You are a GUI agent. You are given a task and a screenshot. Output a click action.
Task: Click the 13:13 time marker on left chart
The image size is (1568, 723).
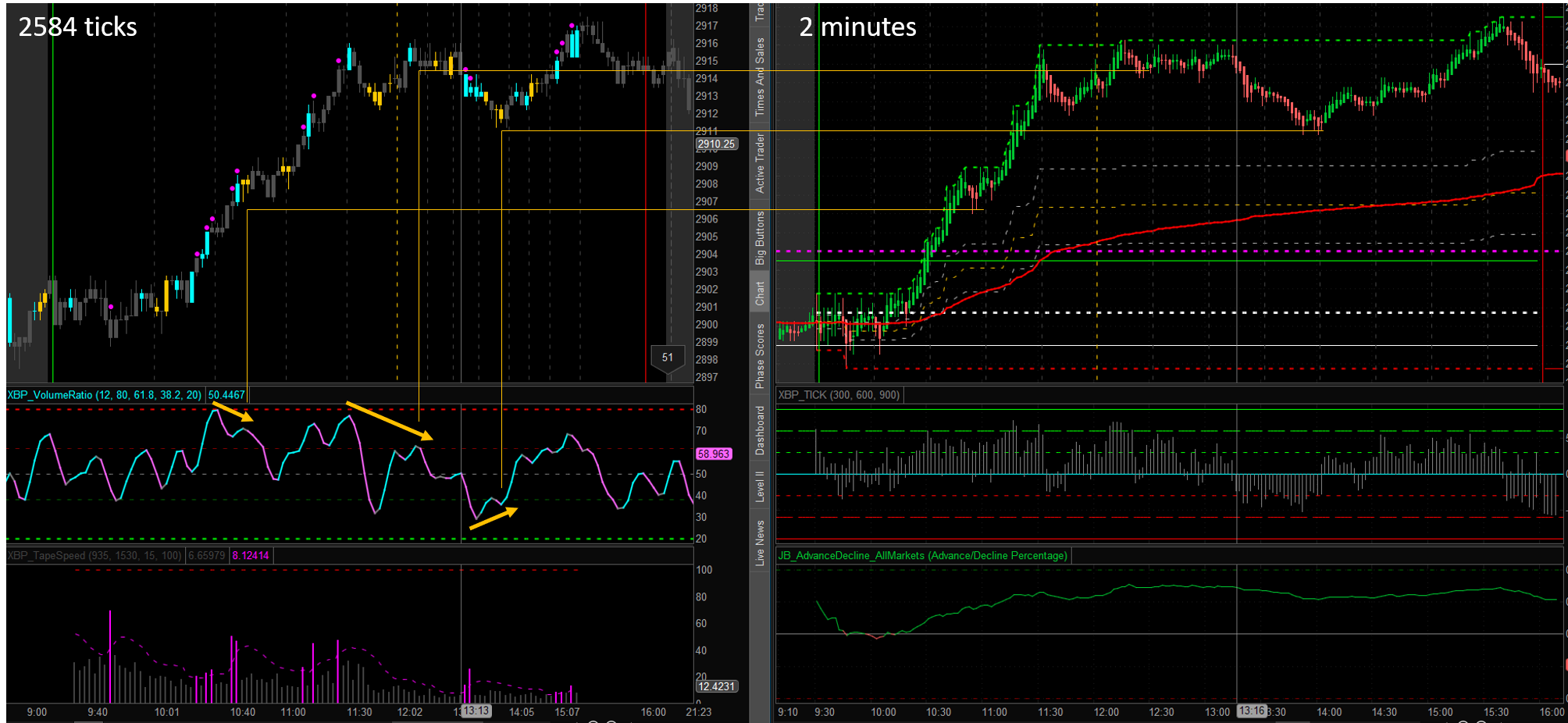pos(476,711)
